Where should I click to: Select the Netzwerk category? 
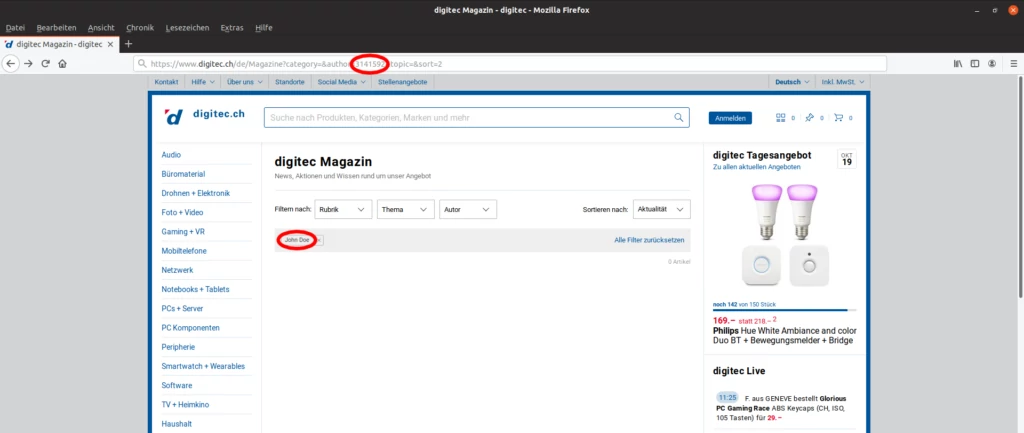tap(178, 270)
